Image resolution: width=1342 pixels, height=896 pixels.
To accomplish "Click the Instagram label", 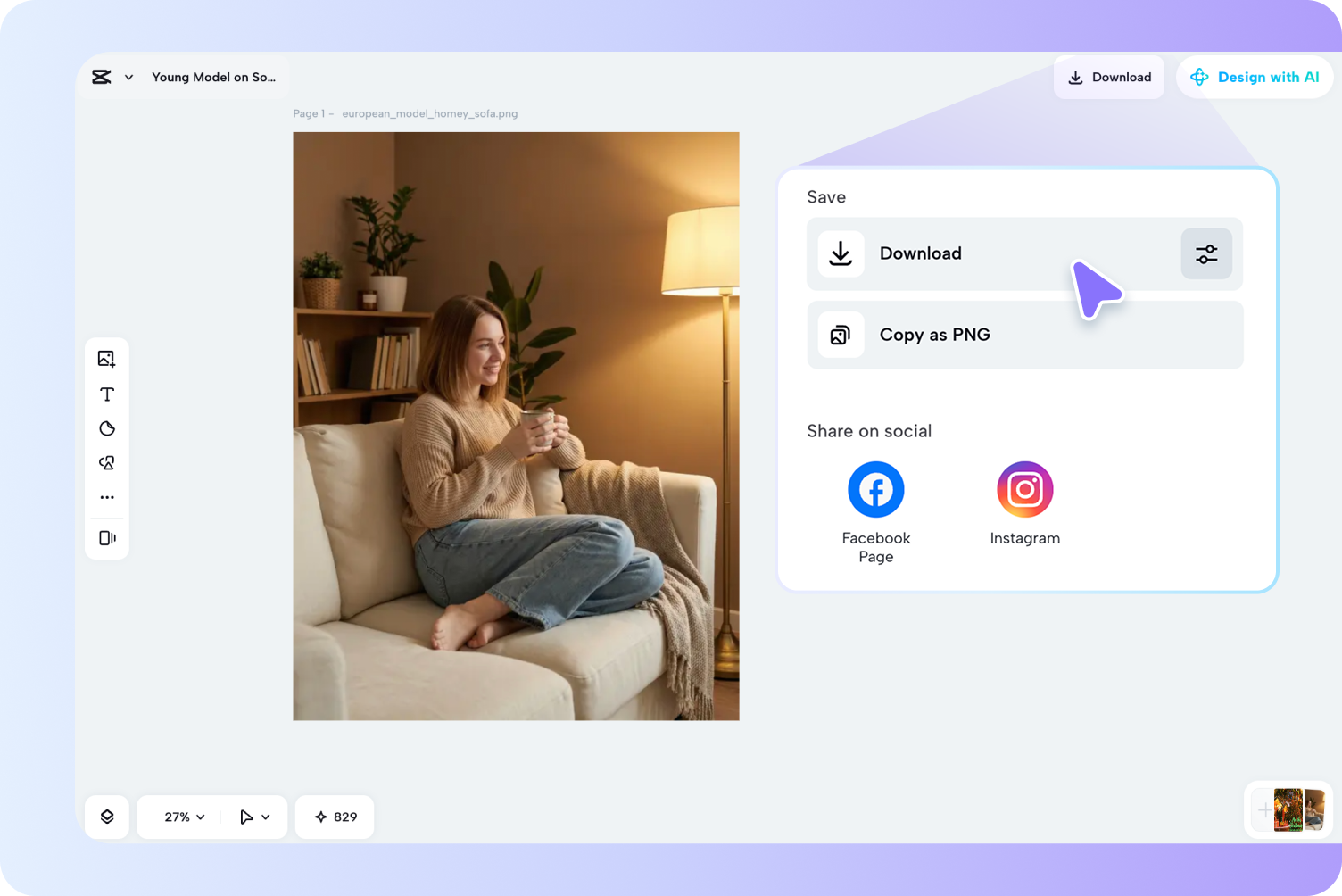I will tap(1025, 538).
